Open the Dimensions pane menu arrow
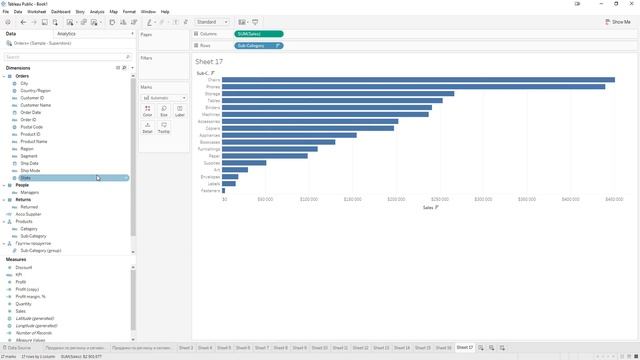Image resolution: width=640 pixels, height=360 pixels. tap(132, 68)
